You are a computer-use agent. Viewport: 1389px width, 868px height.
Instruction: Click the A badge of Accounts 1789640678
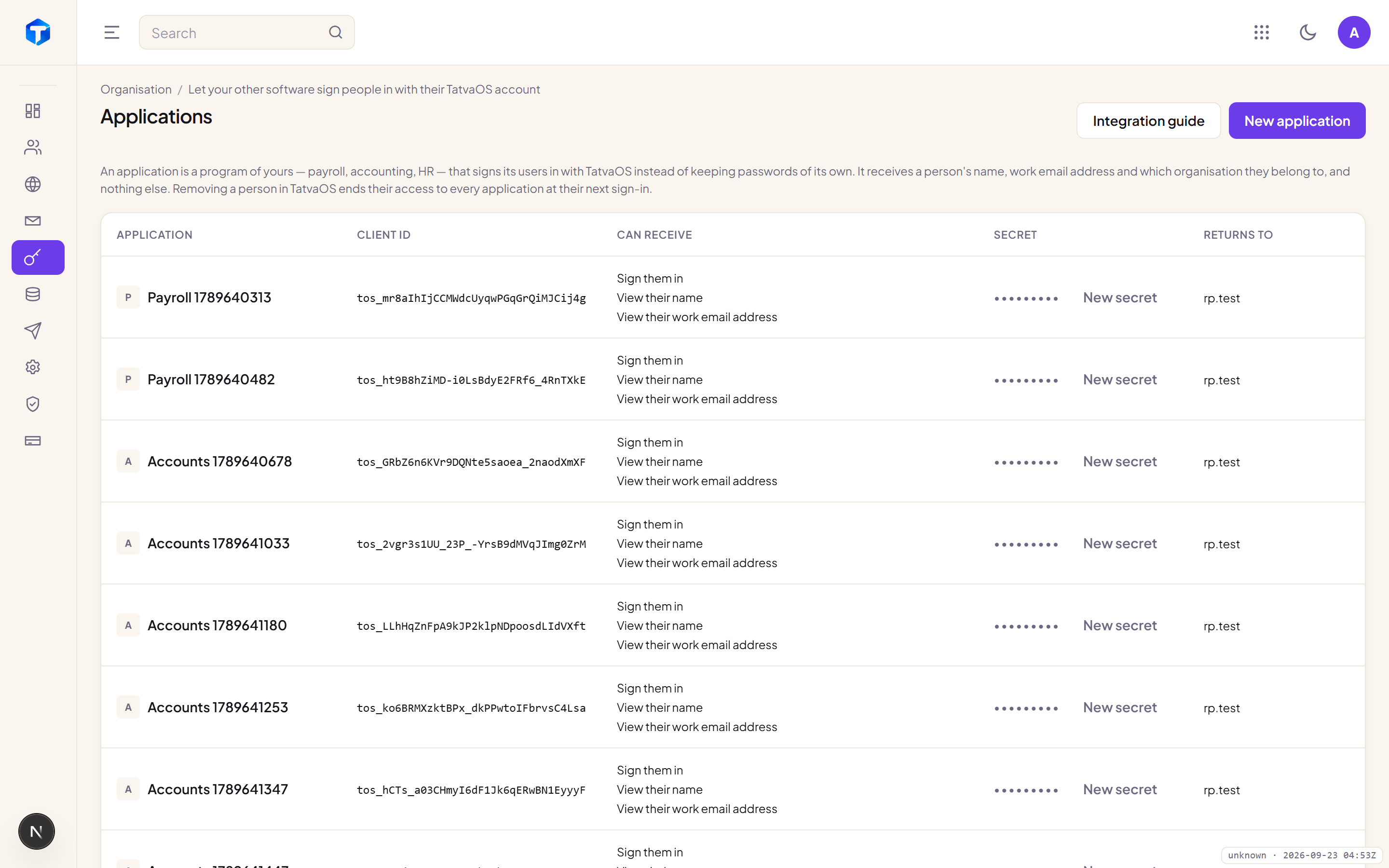[128, 461]
